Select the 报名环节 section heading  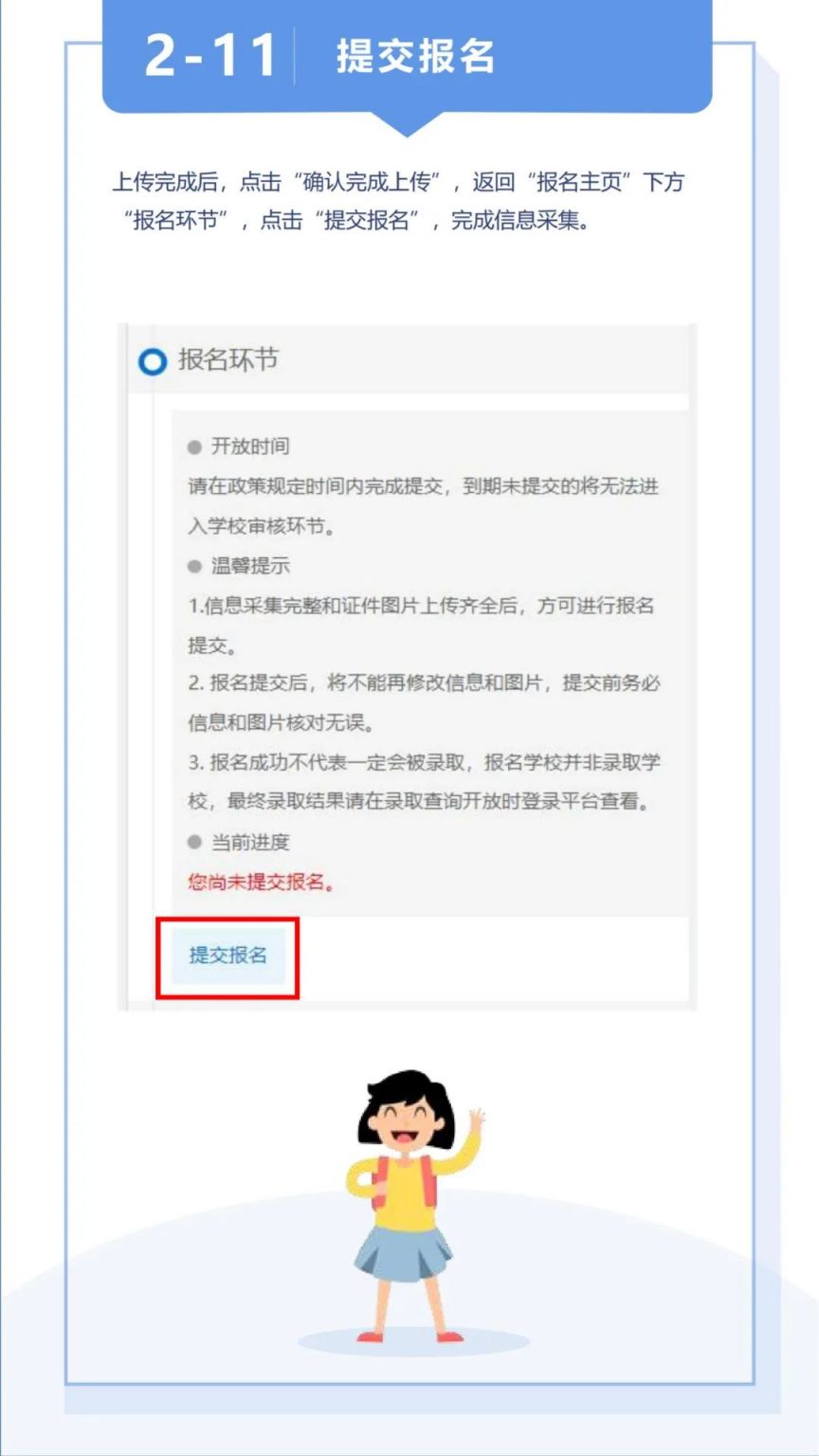[x=227, y=360]
